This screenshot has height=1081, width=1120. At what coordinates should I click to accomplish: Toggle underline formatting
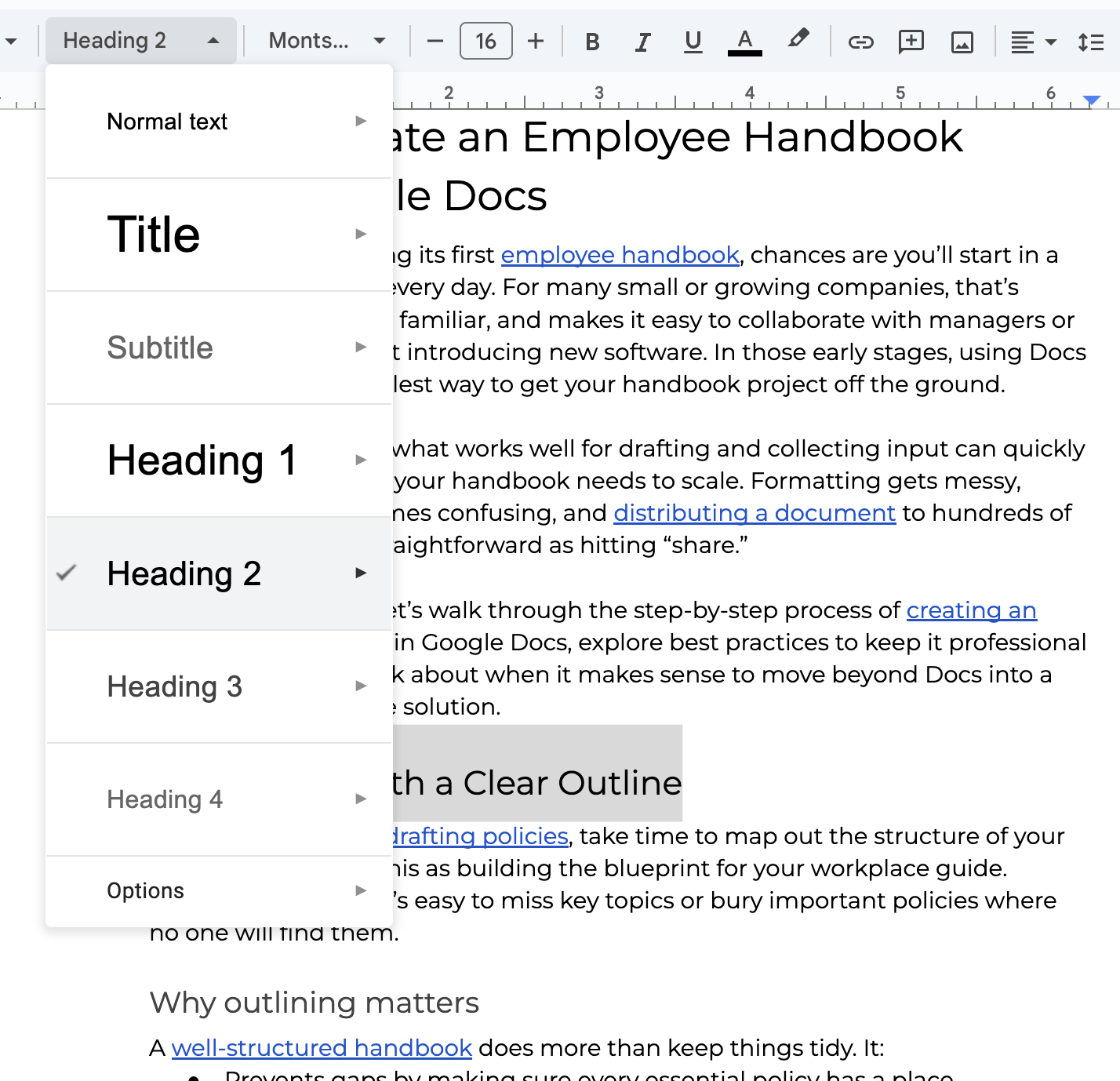(693, 42)
